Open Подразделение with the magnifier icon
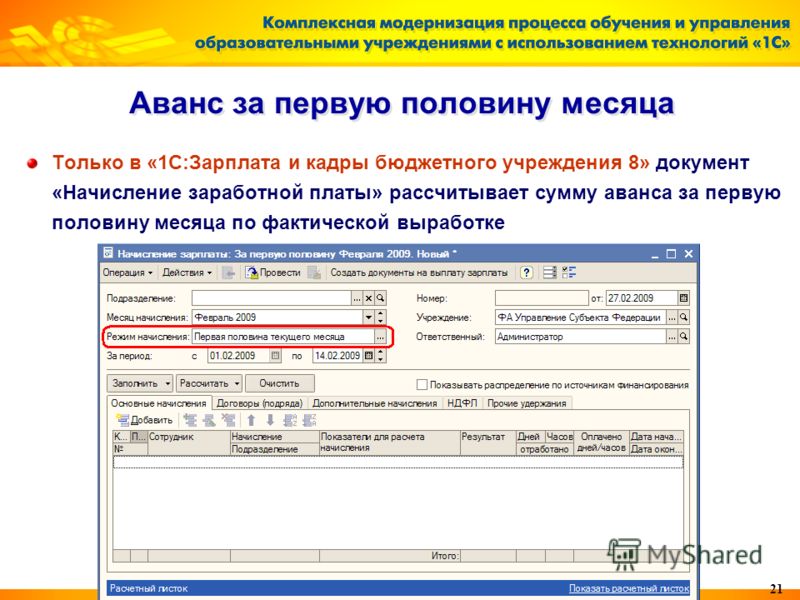The height and width of the screenshot is (600, 800). coord(380,298)
